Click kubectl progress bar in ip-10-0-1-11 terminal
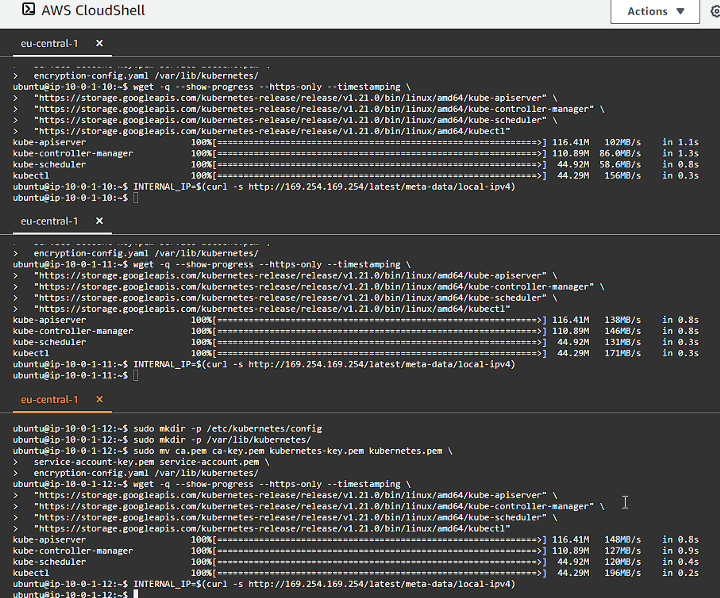720x598 pixels. (x=379, y=353)
